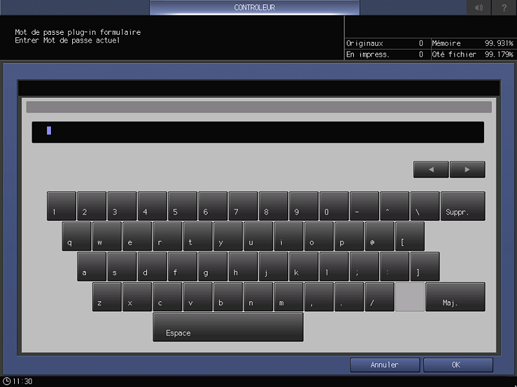Toggle uppercase with Maj. key
This screenshot has width=517, height=387.
(x=455, y=297)
